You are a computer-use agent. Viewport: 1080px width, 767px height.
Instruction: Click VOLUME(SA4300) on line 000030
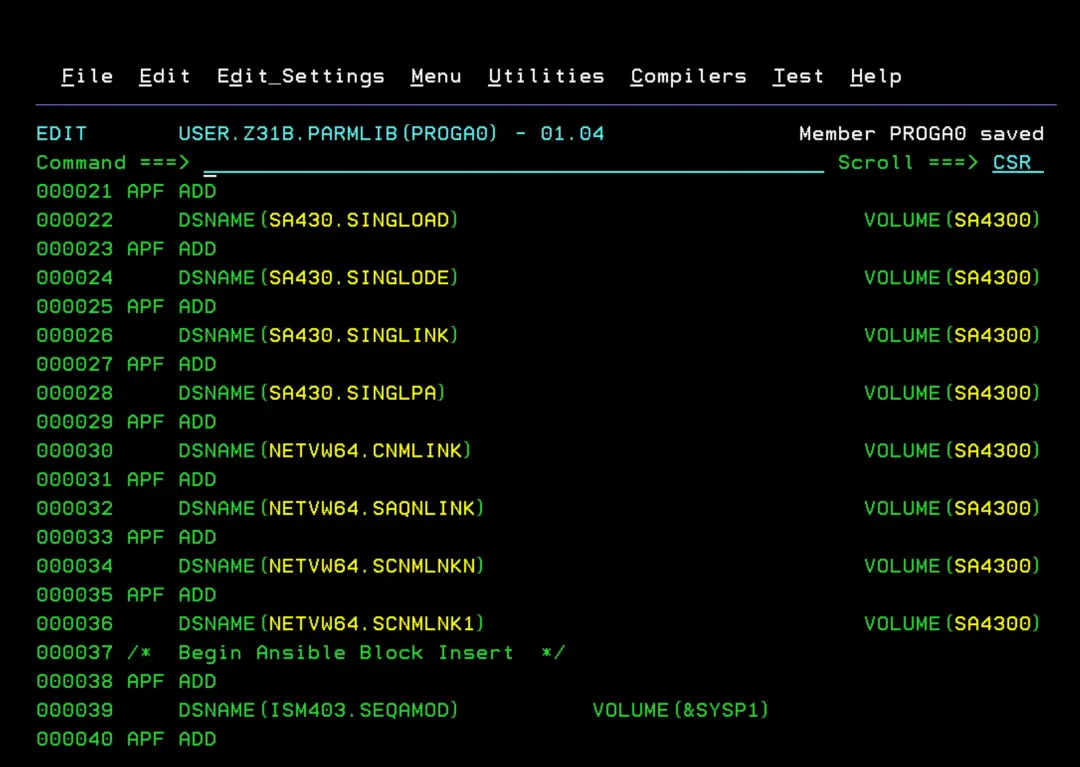pos(952,451)
